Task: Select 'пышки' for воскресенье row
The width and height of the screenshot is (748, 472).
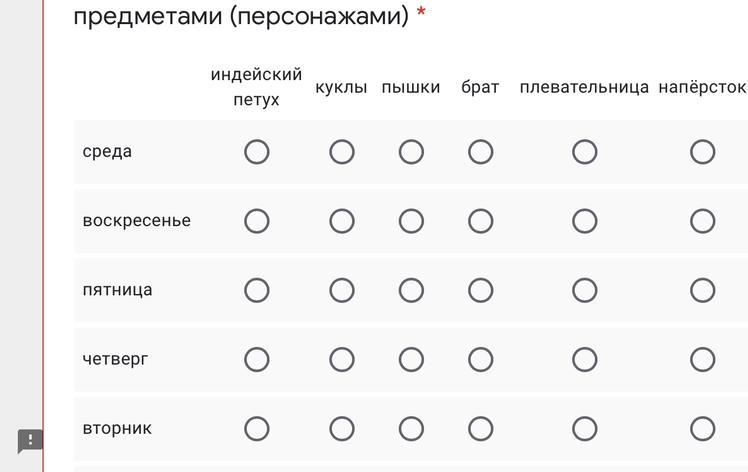Action: click(x=411, y=221)
